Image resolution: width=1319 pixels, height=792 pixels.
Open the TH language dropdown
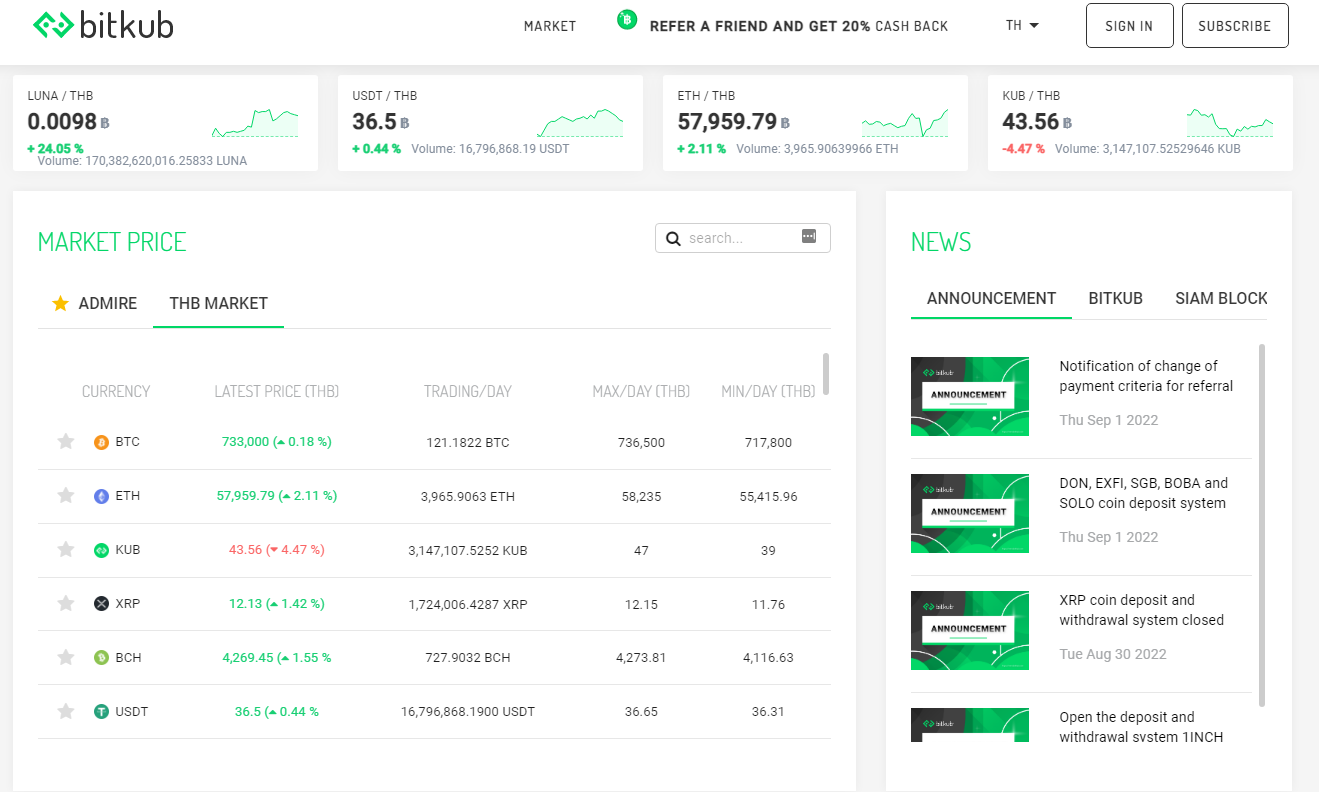[1023, 26]
